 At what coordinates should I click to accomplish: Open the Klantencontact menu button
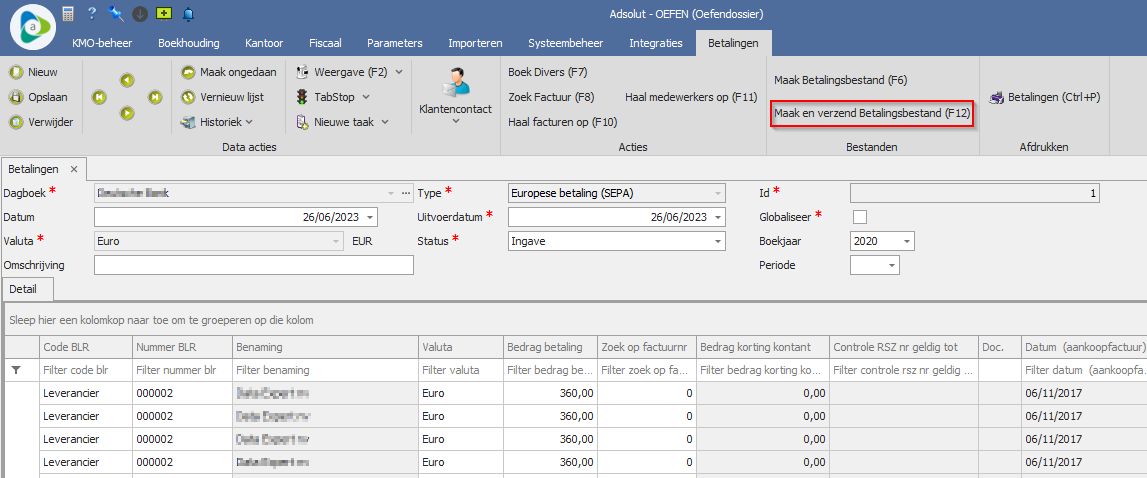tap(455, 97)
